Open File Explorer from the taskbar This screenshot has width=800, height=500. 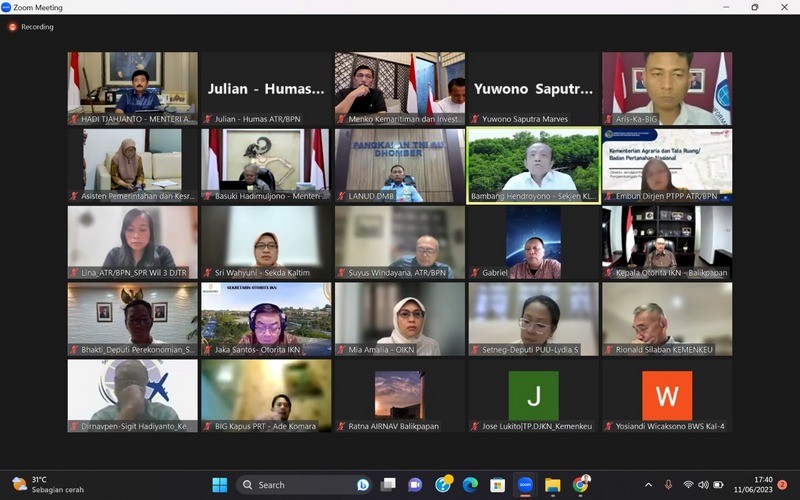click(552, 485)
